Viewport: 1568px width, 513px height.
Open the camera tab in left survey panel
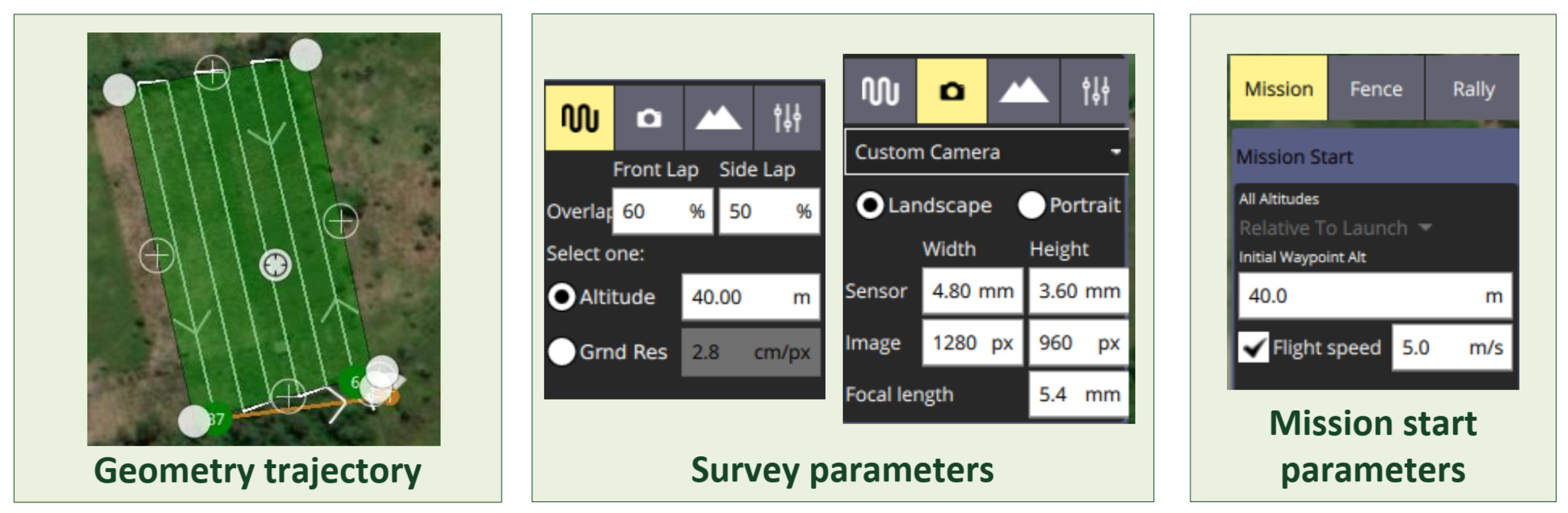648,117
